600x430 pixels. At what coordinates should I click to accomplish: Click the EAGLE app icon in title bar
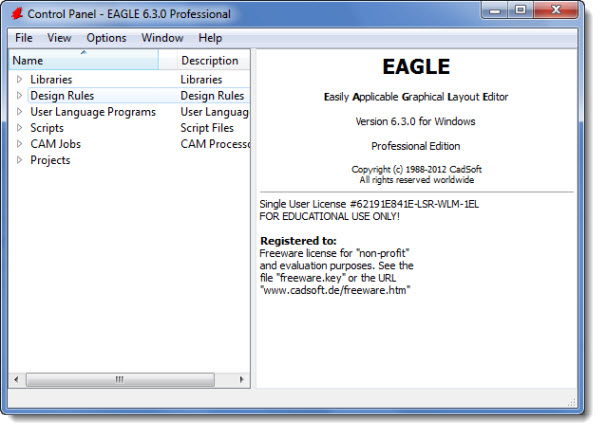[14, 14]
